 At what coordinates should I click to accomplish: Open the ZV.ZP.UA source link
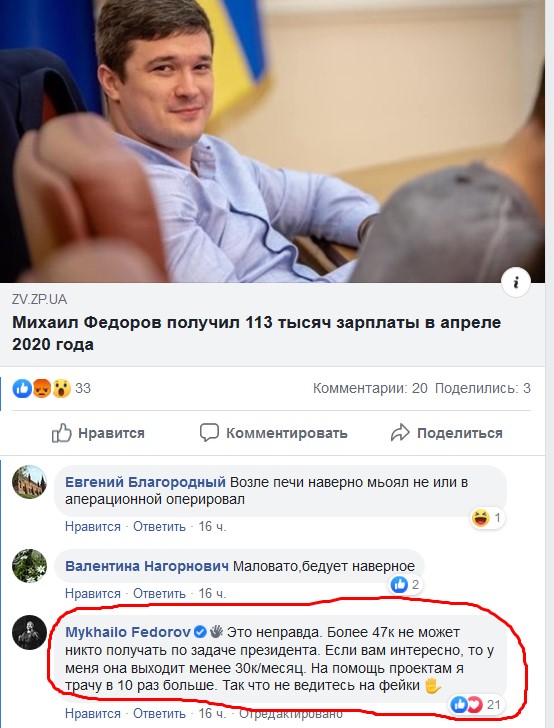(39, 299)
